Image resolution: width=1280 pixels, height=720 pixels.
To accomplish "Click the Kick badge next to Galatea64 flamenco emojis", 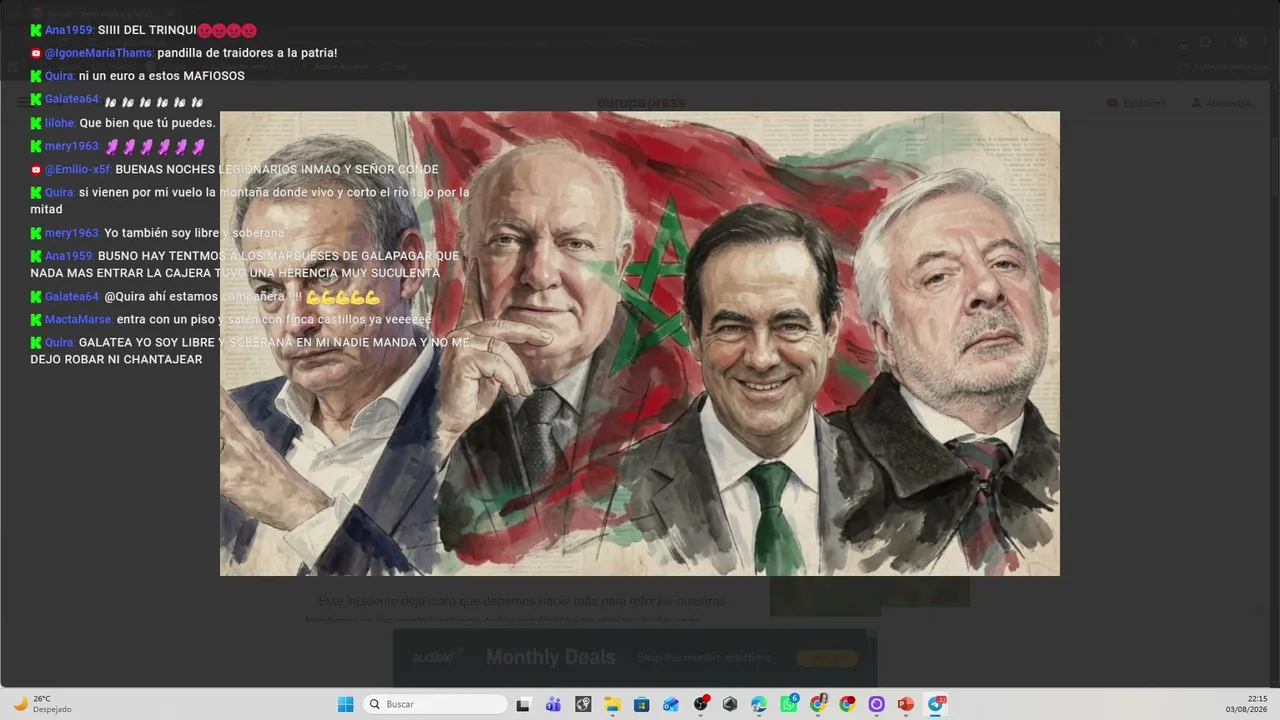I will [36, 99].
